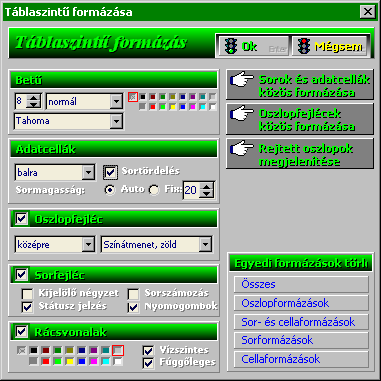
Task: Click the red traffic light Mégsem icon
Action: coord(304,46)
